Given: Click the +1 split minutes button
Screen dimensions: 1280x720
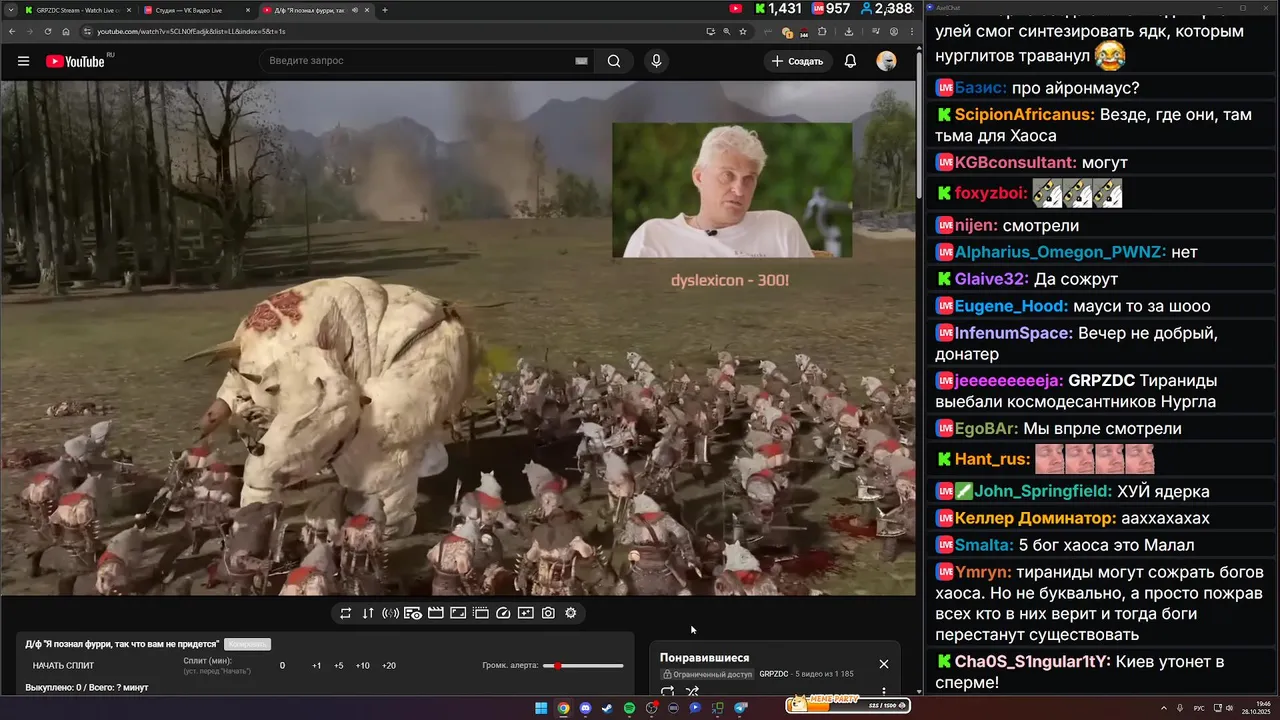Looking at the screenshot, I should pos(316,666).
